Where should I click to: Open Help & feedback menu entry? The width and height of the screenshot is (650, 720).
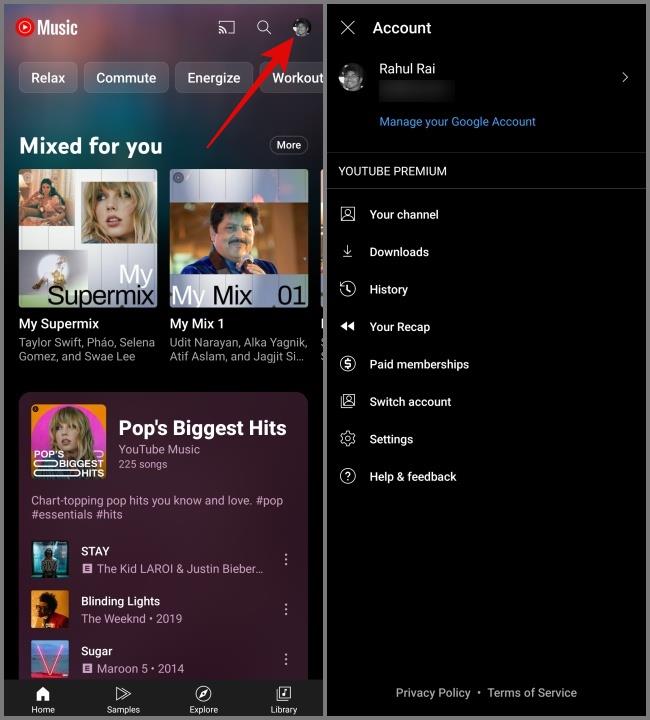click(487, 477)
